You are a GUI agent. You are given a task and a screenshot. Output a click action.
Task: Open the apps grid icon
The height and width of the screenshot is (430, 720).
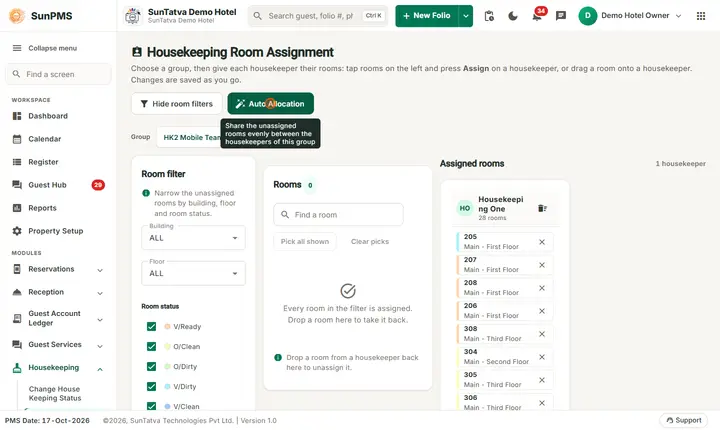tap(701, 16)
